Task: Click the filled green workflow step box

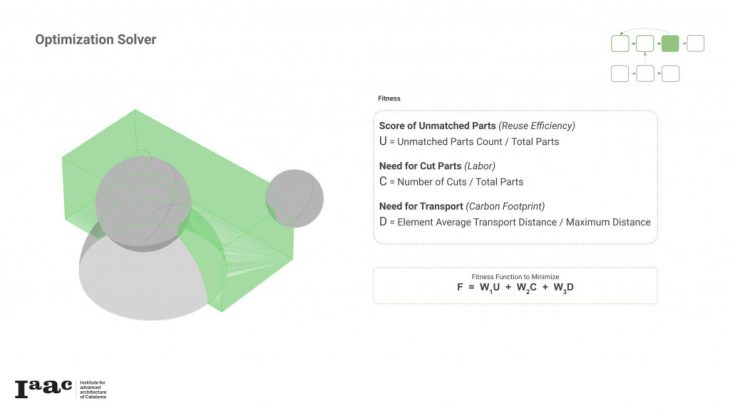Action: 670,43
